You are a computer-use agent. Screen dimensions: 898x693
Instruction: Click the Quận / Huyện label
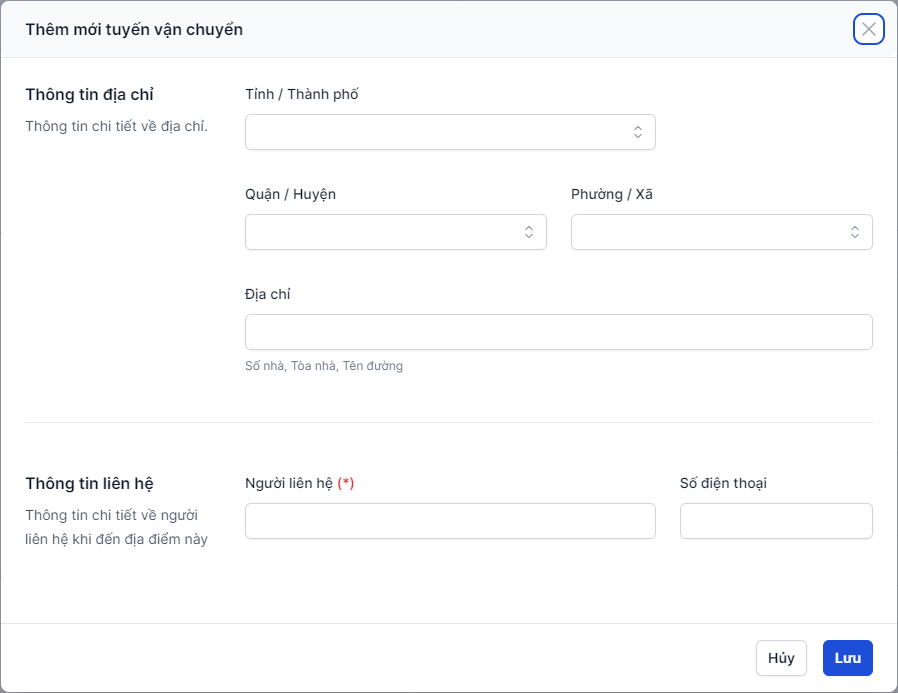(290, 194)
